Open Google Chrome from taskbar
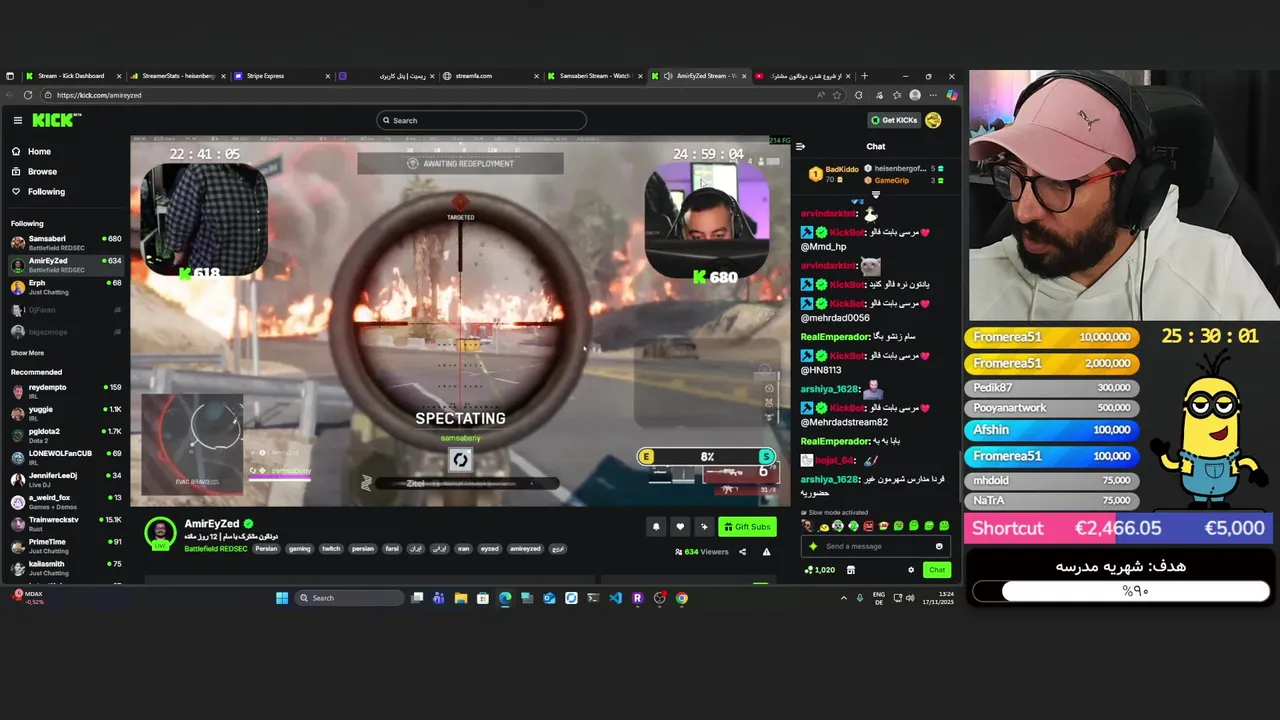The image size is (1280, 720). click(x=681, y=598)
